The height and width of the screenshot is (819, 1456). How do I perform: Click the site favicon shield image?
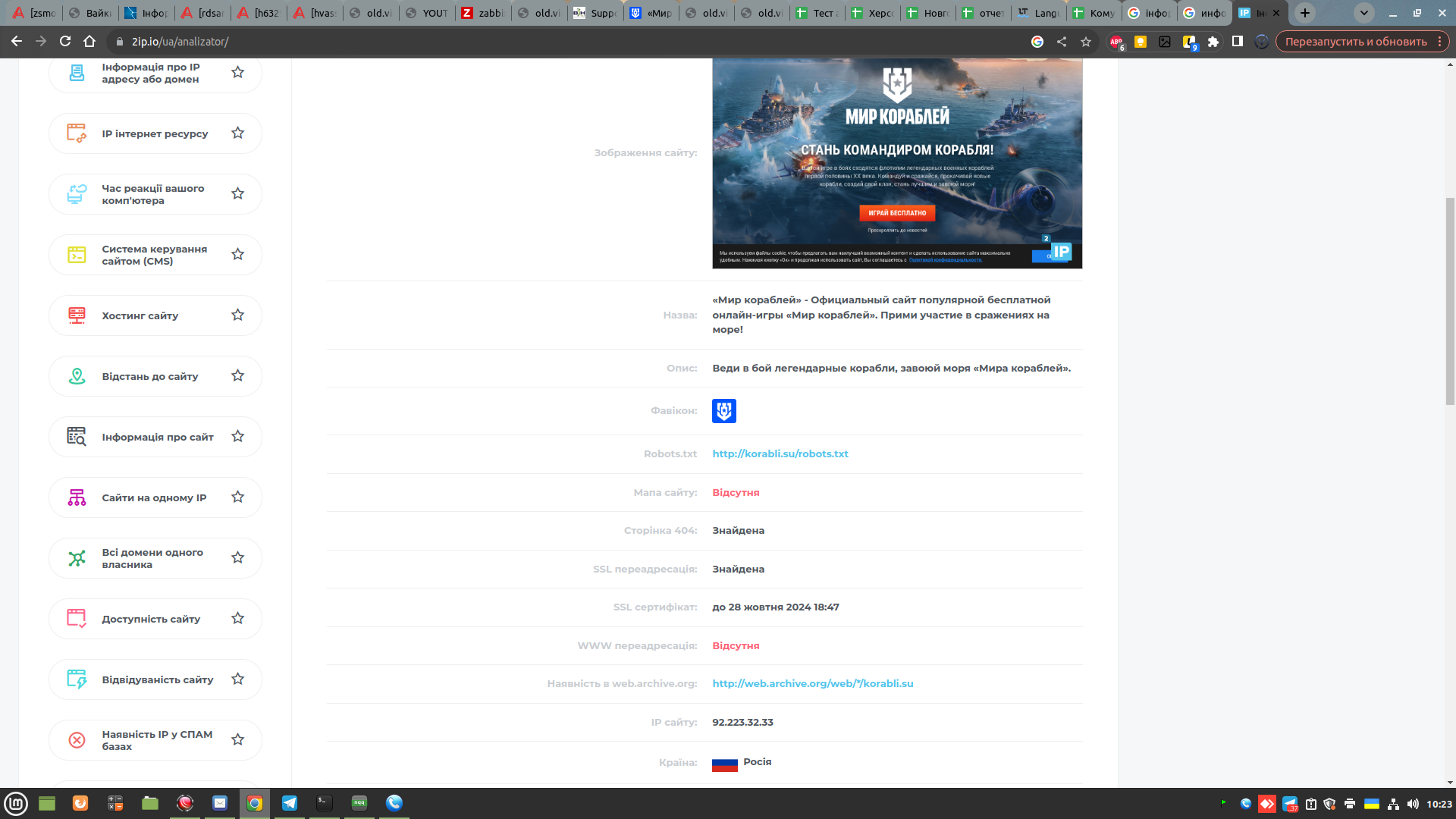coord(724,411)
